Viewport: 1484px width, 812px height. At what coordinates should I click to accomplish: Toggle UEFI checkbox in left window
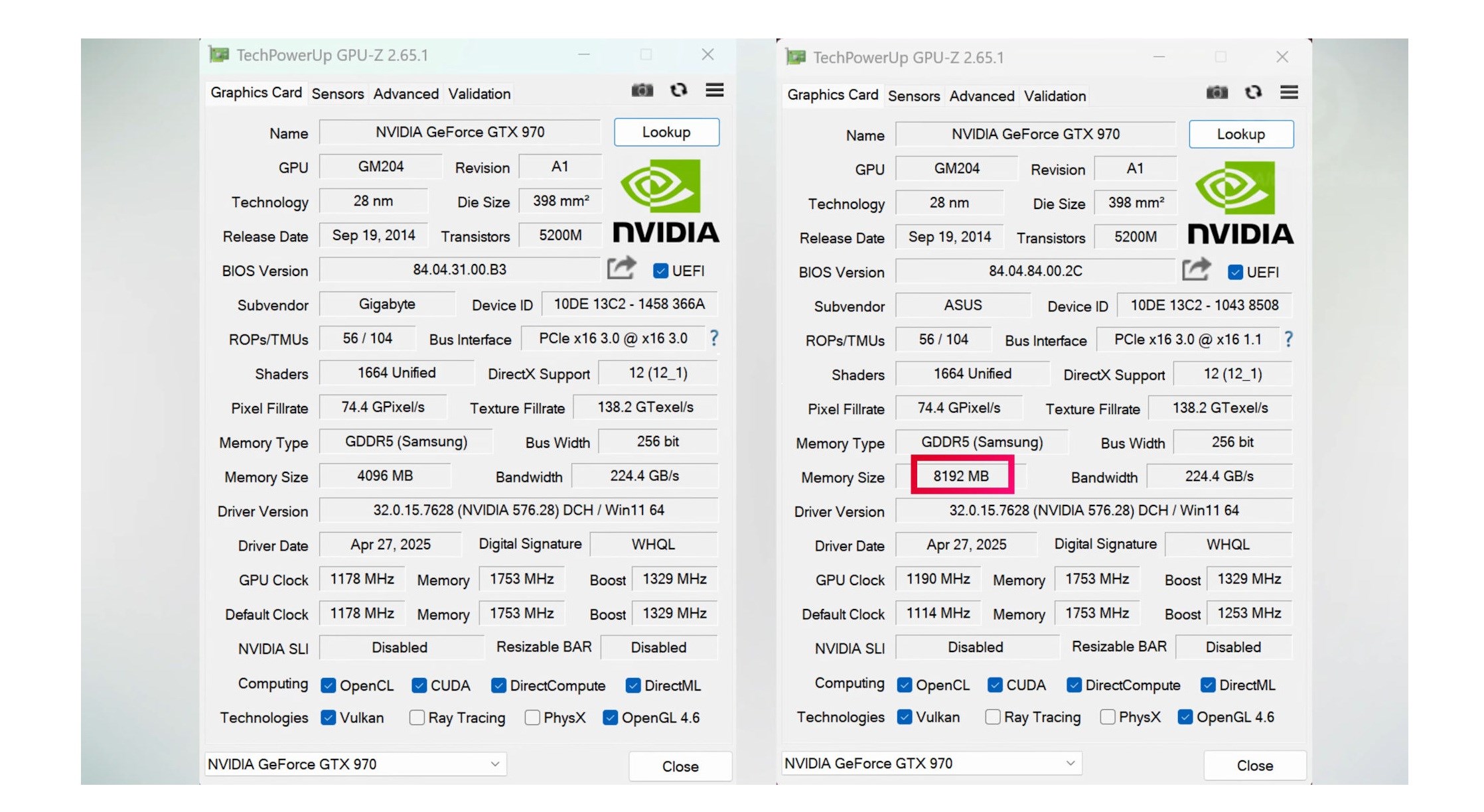click(660, 271)
